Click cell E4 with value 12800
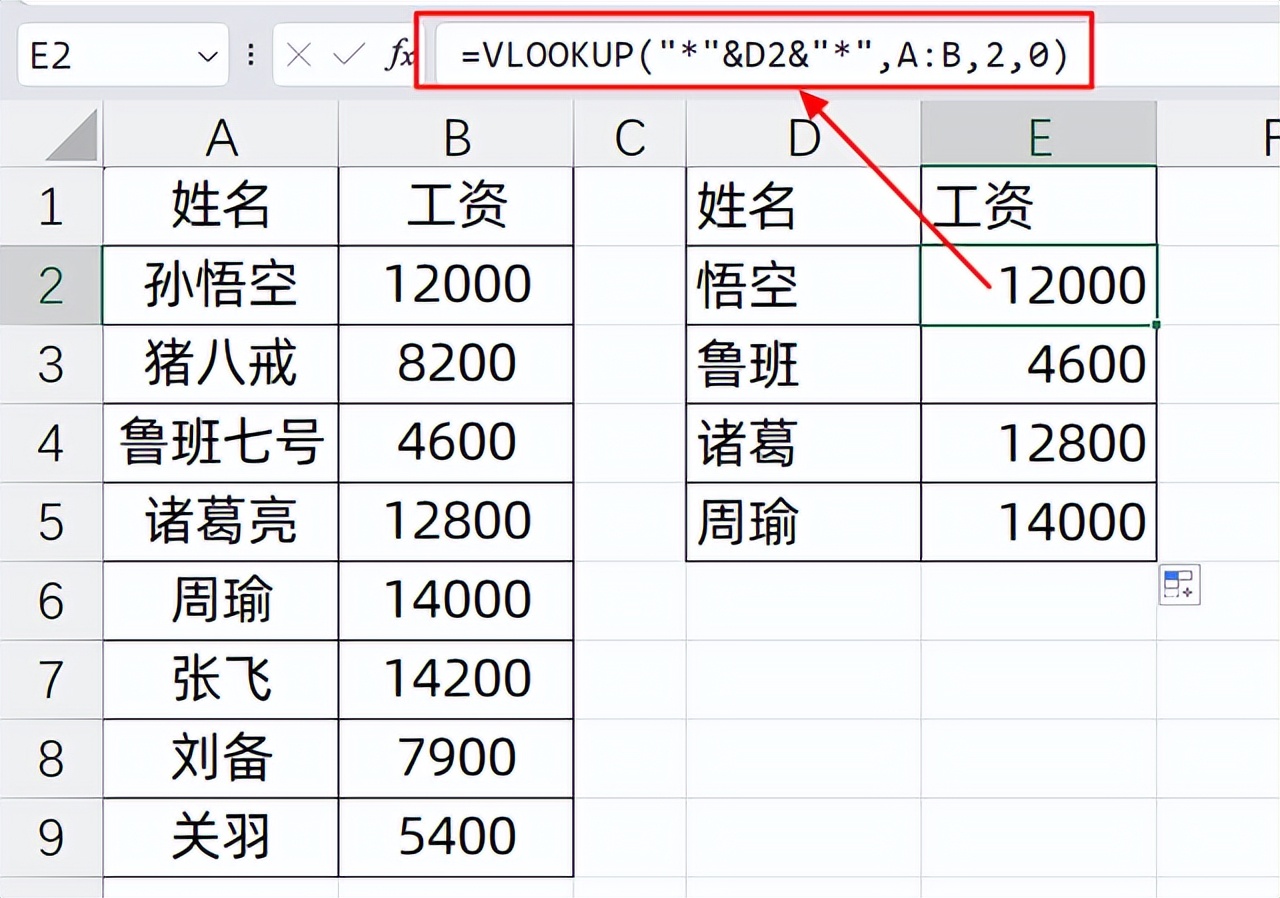The image size is (1280, 898). tap(1039, 443)
